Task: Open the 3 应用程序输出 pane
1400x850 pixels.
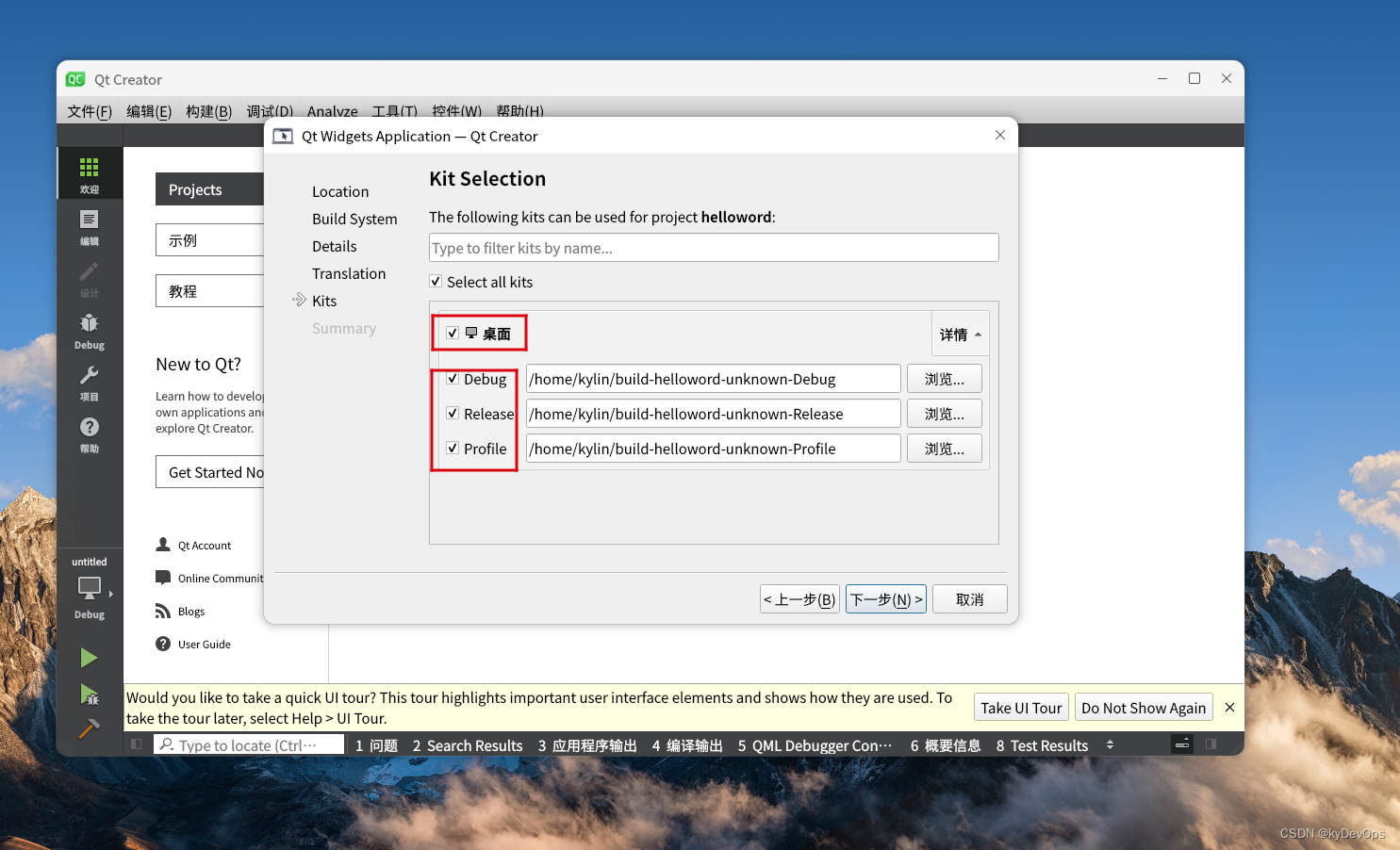Action: pyautogui.click(x=587, y=744)
